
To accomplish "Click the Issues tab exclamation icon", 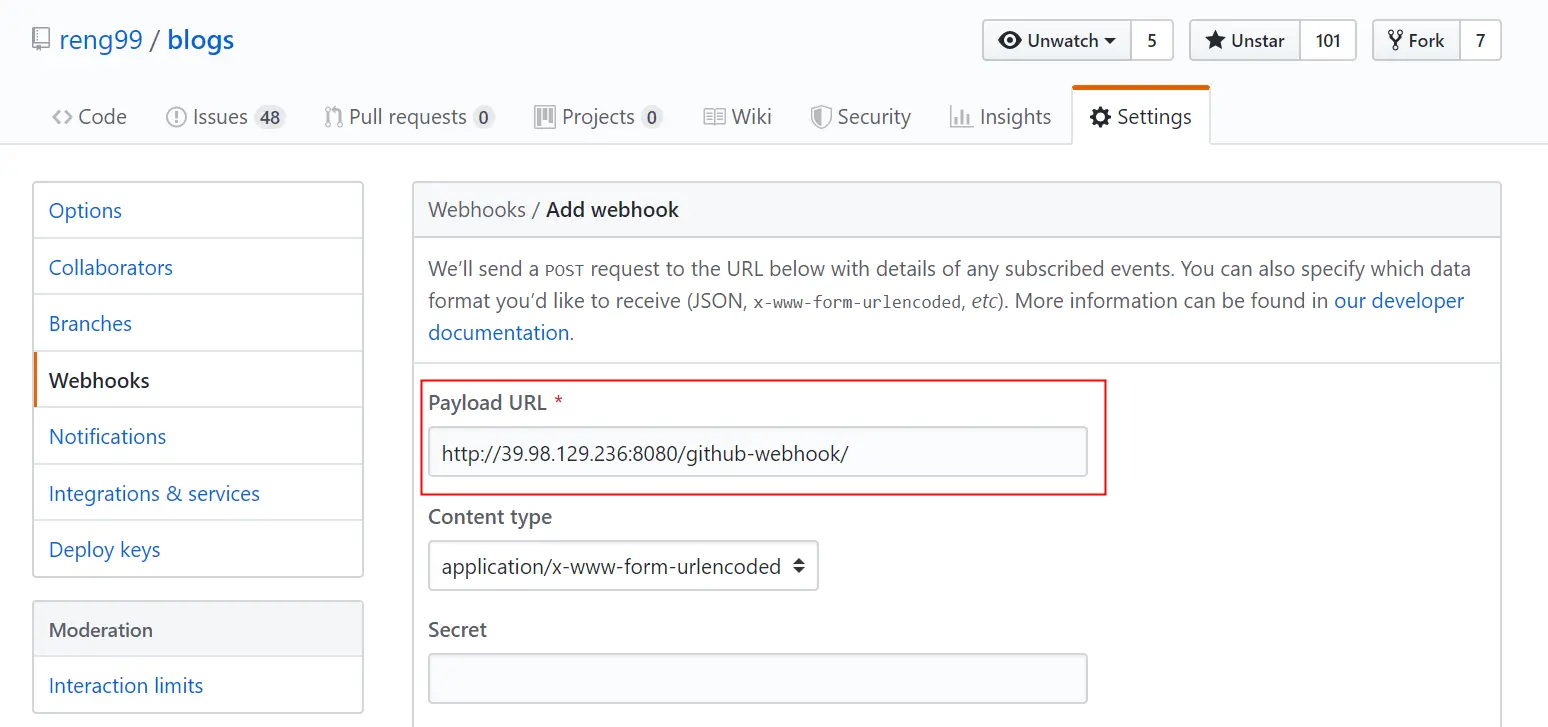I will [x=176, y=117].
